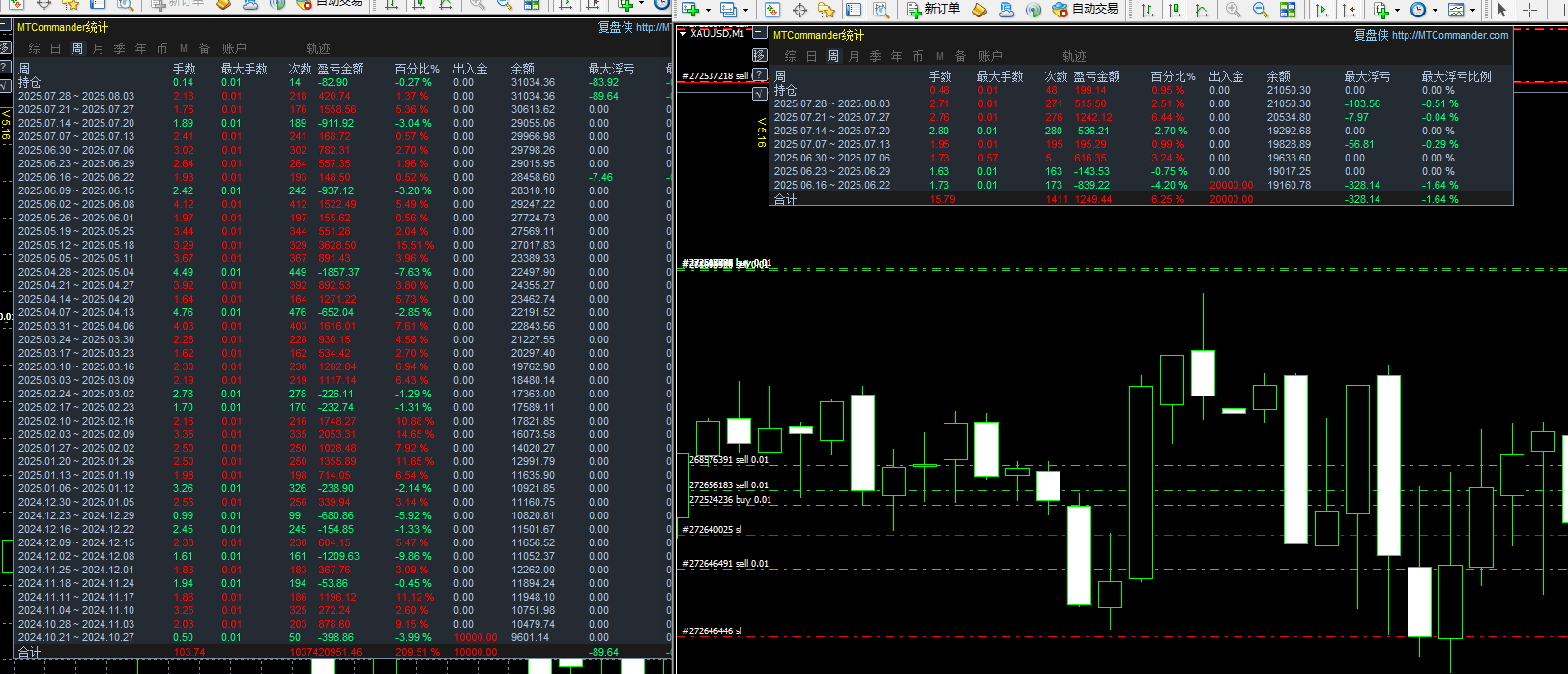Click the 复盘侠 link in right panel
The height and width of the screenshot is (674, 1568).
click(x=1370, y=35)
